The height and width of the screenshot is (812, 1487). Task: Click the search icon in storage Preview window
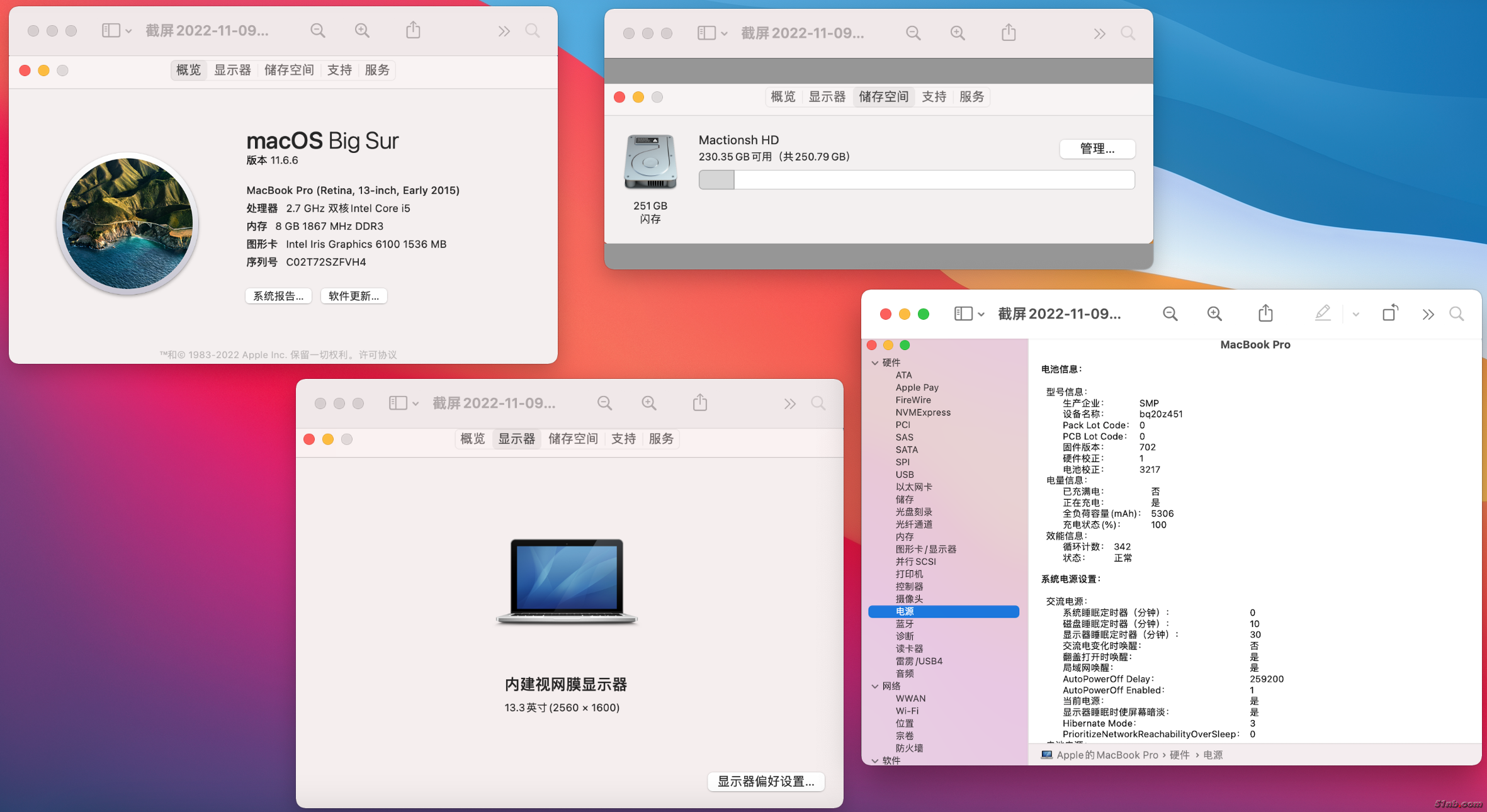click(x=1128, y=33)
